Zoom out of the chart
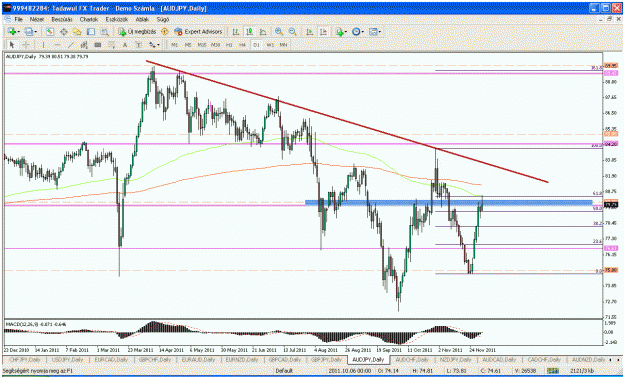Viewport: 625px width, 377px height. (x=293, y=31)
